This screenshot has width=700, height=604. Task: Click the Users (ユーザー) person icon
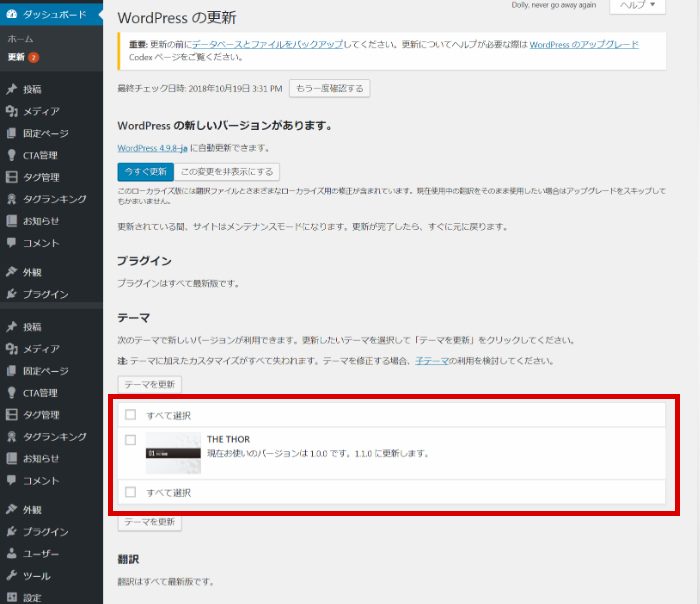(x=11, y=554)
